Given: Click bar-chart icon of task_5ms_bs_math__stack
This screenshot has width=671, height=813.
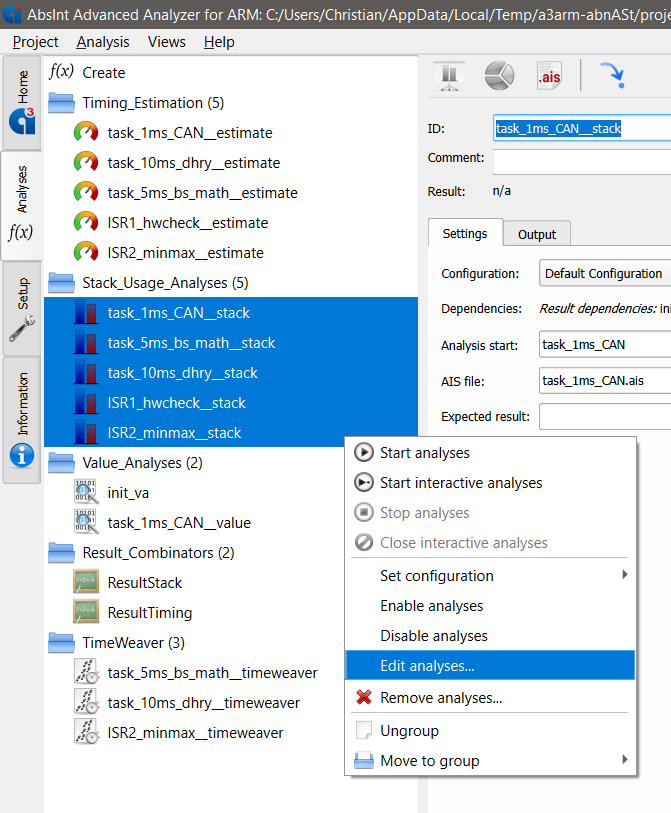Looking at the screenshot, I should (86, 343).
